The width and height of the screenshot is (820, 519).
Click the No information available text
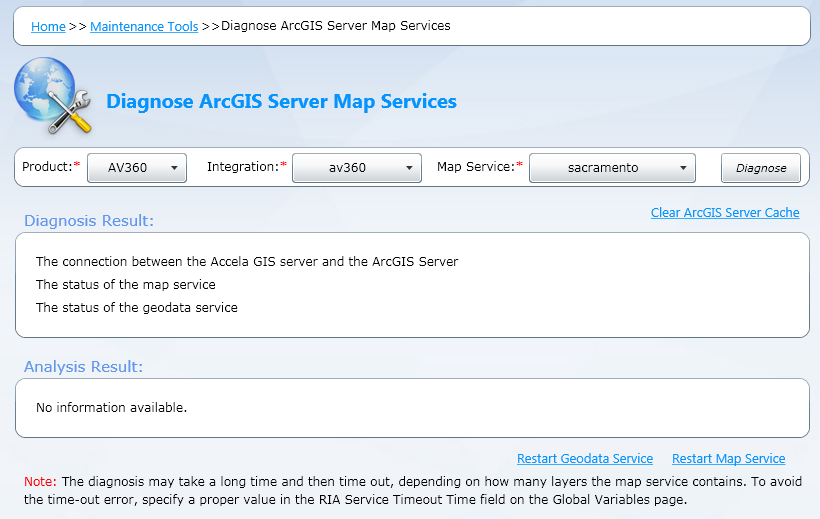click(x=111, y=407)
